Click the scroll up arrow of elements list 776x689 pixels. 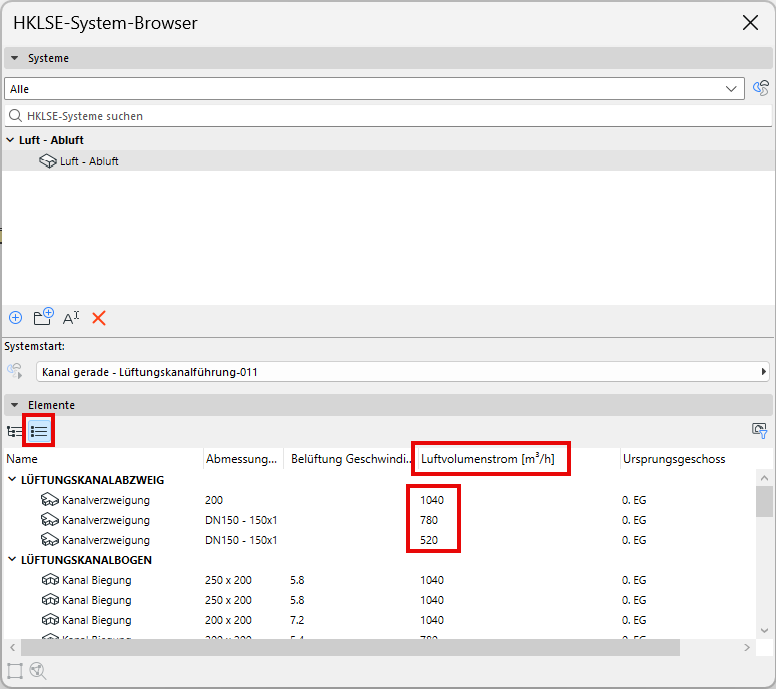(x=764, y=478)
